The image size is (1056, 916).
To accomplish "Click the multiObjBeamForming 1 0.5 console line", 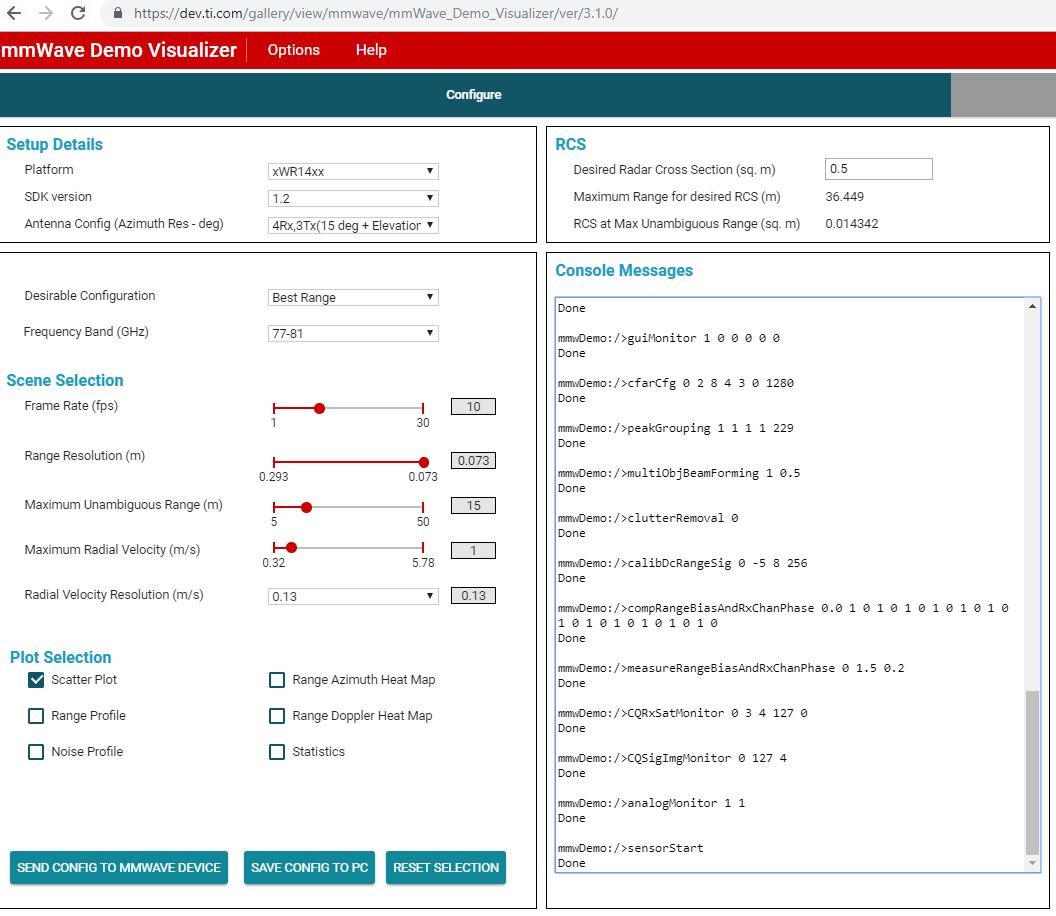I will pos(679,473).
